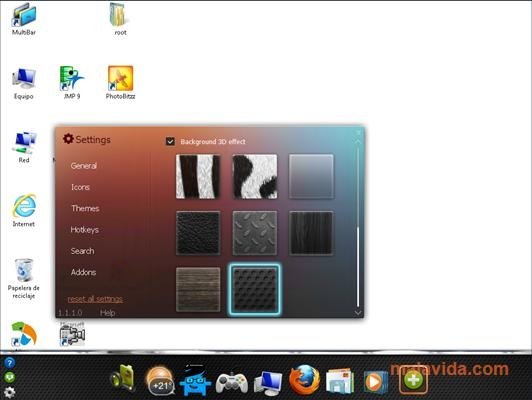Open the media player dock icon
The image size is (532, 400).
pos(375,382)
